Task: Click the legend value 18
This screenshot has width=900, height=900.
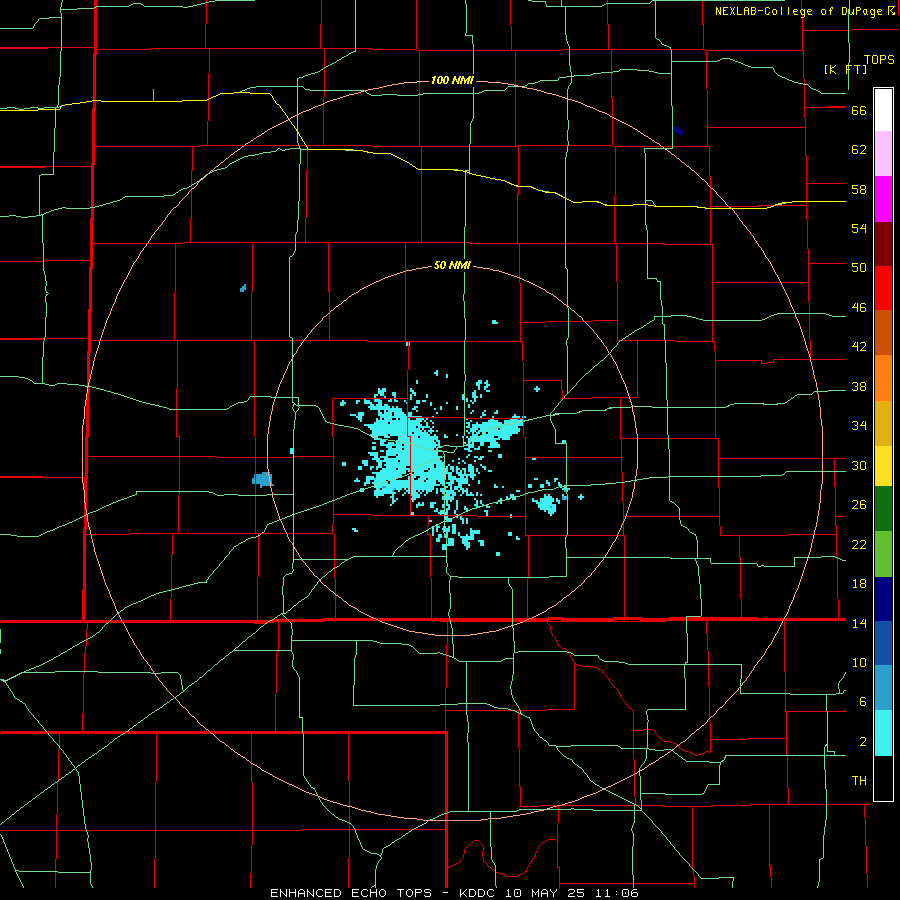Action: 859,584
